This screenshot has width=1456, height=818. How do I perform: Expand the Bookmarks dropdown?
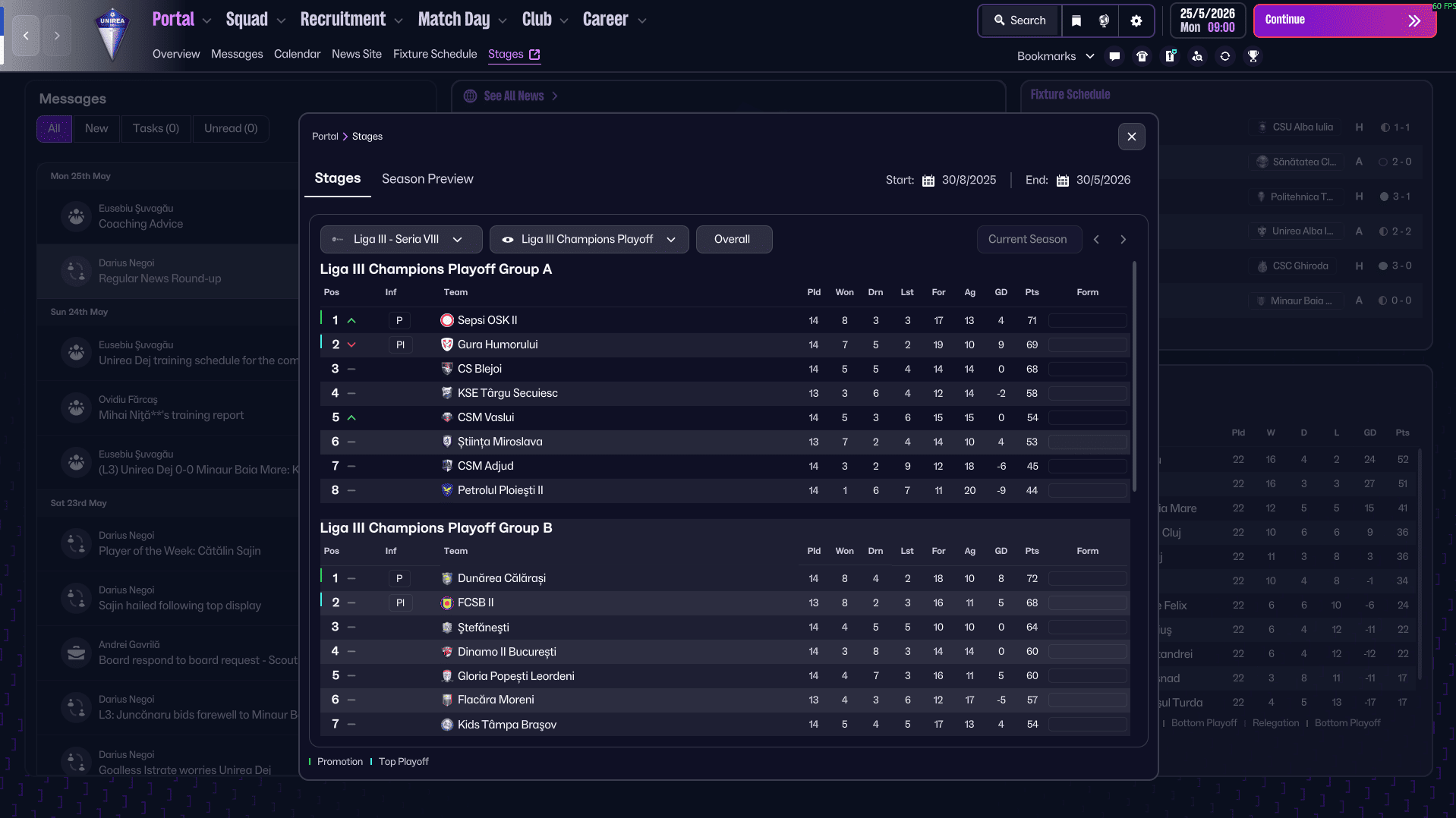(x=1055, y=56)
